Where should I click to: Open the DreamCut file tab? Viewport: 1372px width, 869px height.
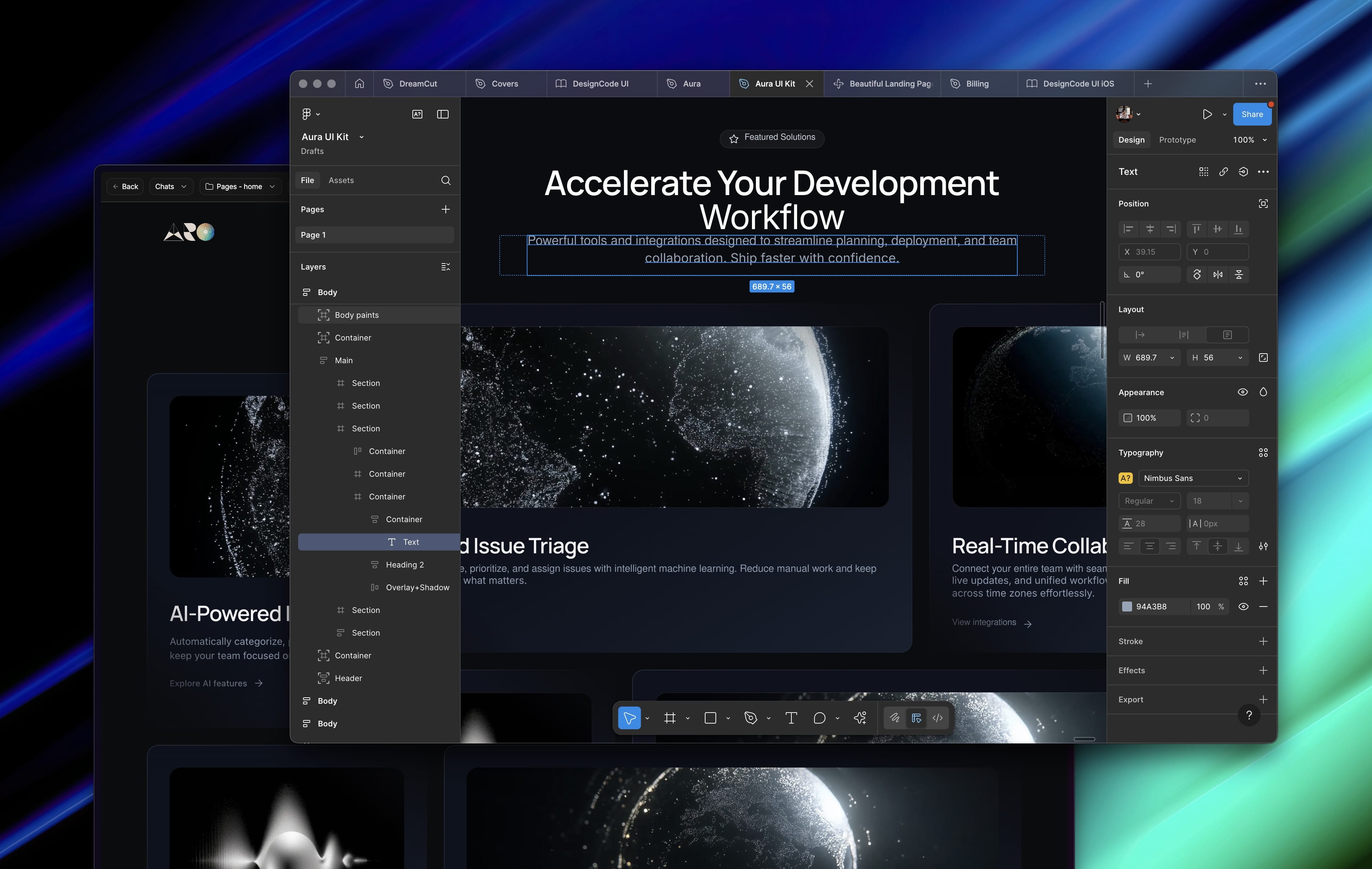click(419, 84)
